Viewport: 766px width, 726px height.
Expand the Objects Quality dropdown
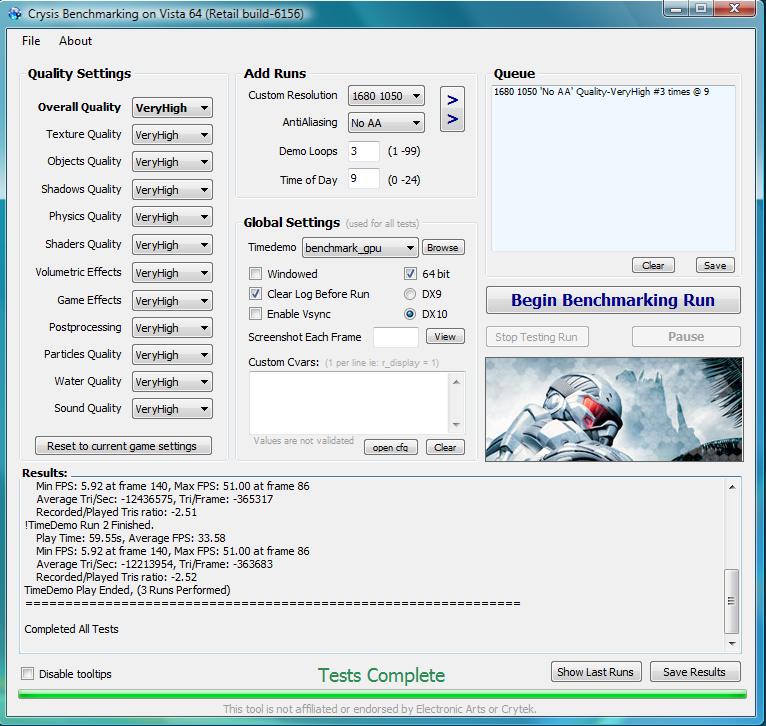172,162
